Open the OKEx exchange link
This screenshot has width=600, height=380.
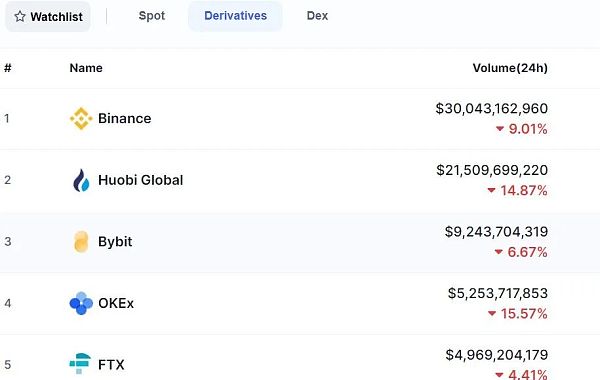(116, 303)
